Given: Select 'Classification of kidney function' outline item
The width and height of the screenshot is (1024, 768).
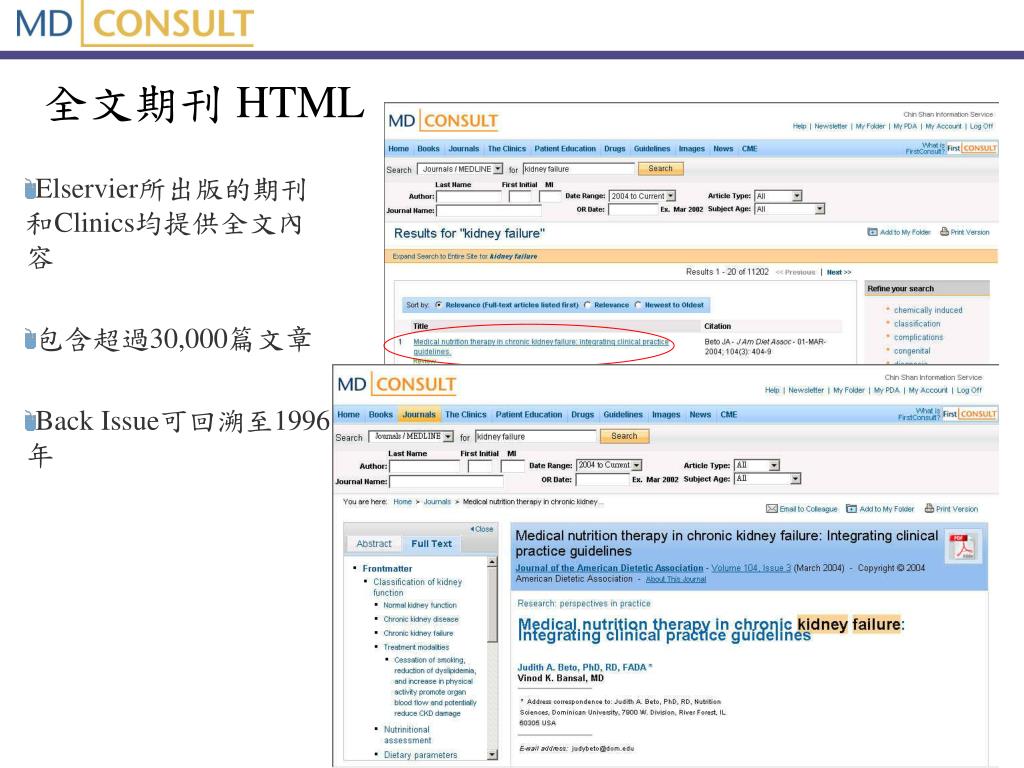Looking at the screenshot, I should [x=417, y=587].
